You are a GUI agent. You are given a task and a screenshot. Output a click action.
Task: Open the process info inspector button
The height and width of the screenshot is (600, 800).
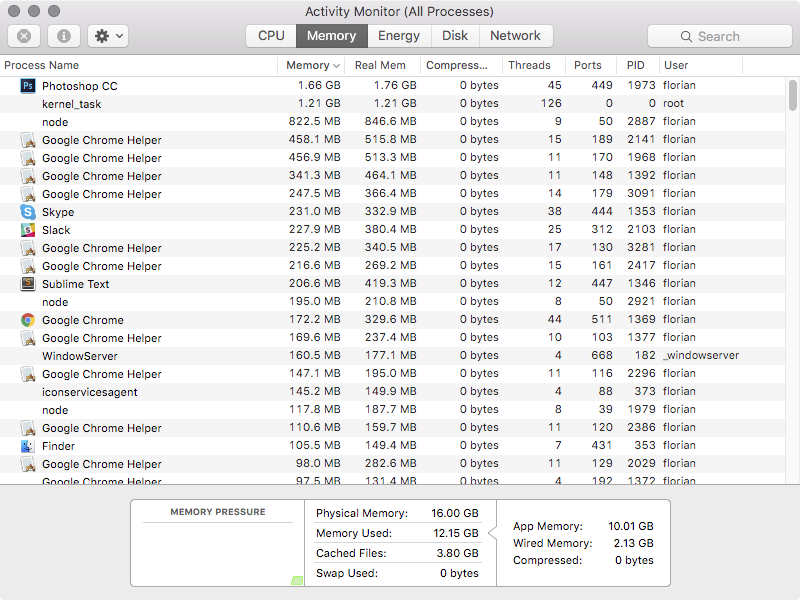[x=64, y=36]
